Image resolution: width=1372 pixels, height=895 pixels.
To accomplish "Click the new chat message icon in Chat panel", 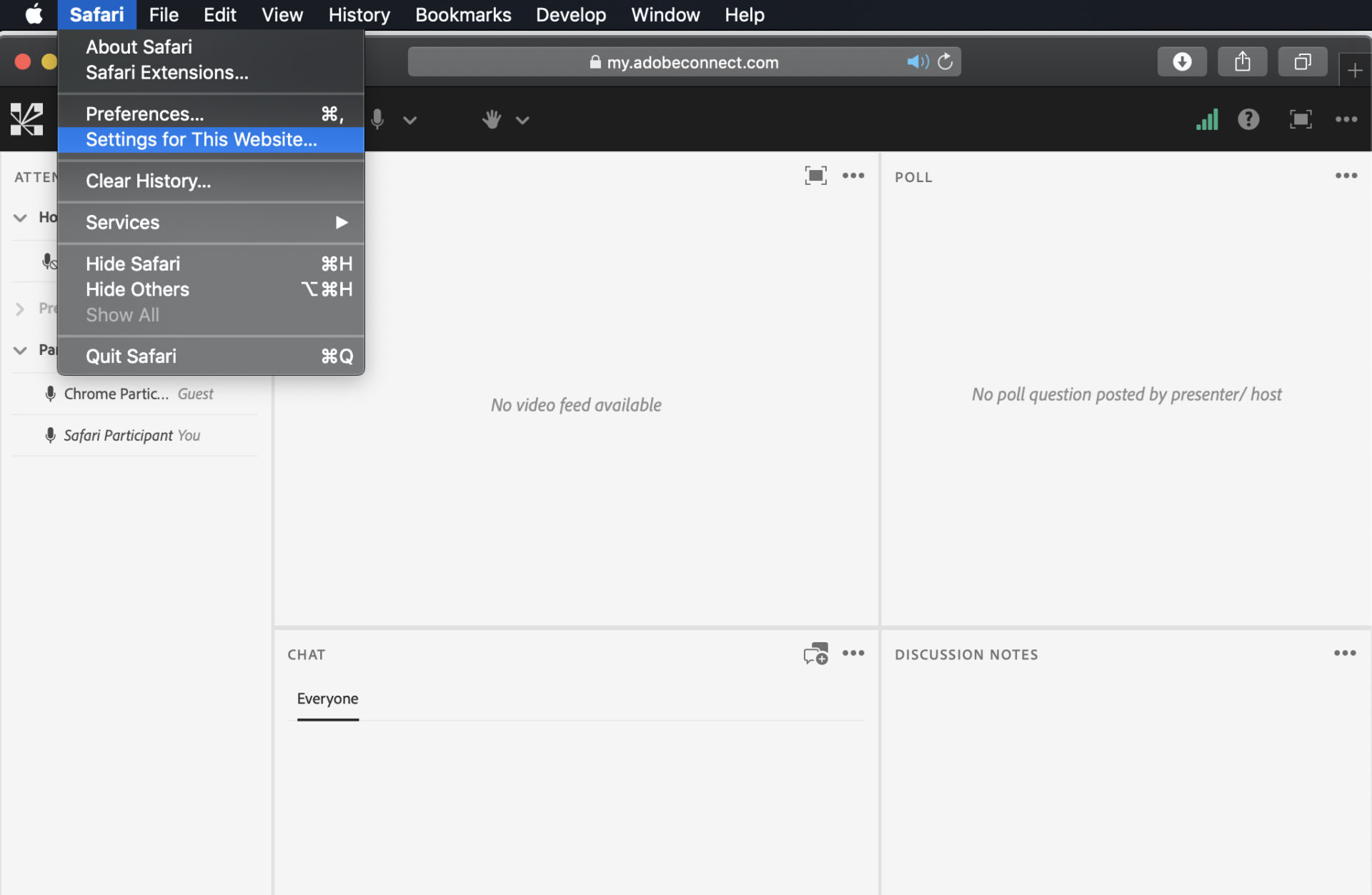I will coord(815,654).
